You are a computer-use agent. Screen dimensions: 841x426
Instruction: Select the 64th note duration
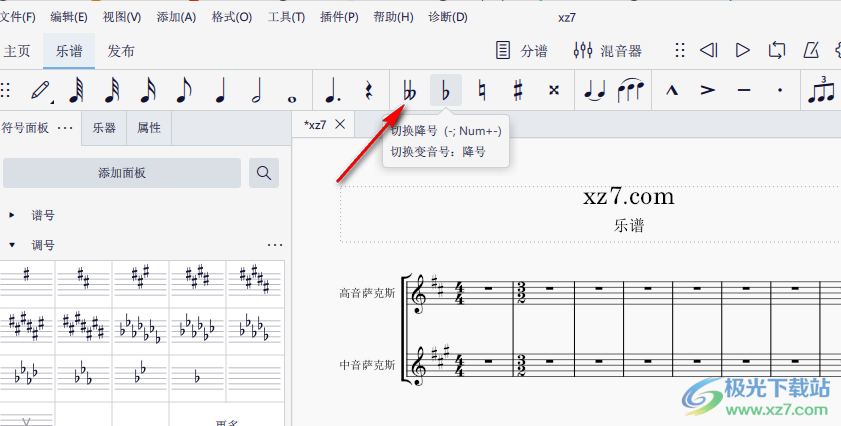pyautogui.click(x=76, y=90)
